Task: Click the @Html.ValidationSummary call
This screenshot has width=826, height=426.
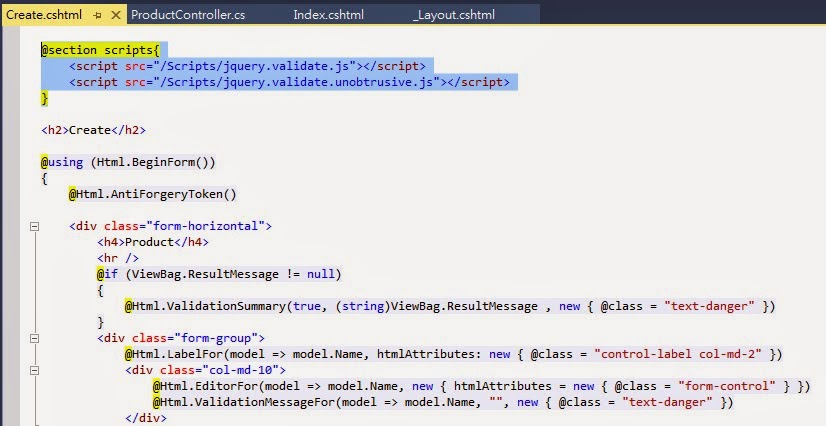Action: pyautogui.click(x=450, y=306)
